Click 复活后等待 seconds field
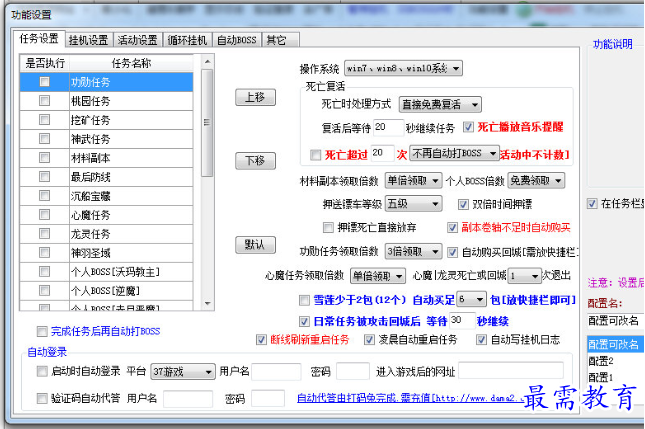Viewport: 645px width, 429px height. (389, 127)
